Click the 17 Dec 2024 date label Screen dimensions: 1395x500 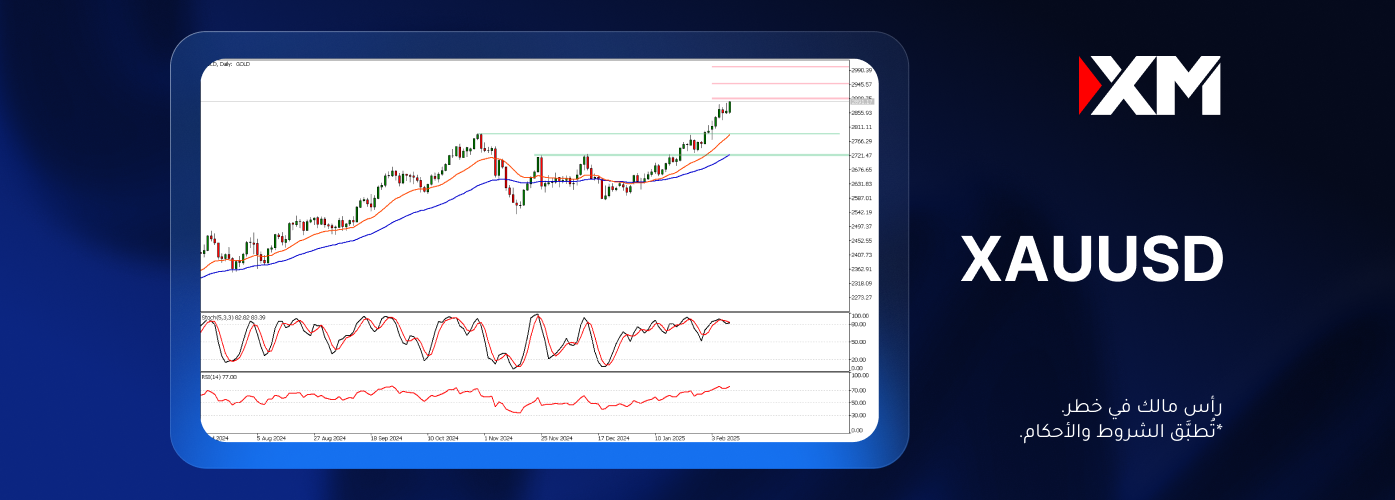click(x=614, y=437)
